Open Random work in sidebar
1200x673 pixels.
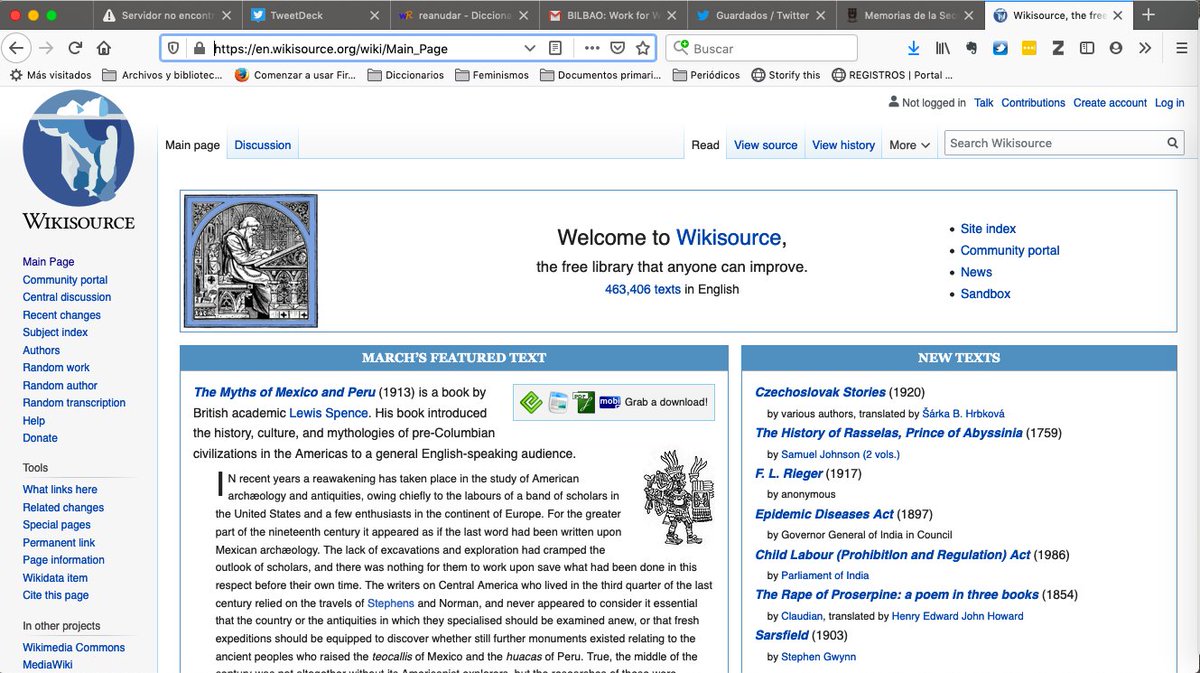56,368
